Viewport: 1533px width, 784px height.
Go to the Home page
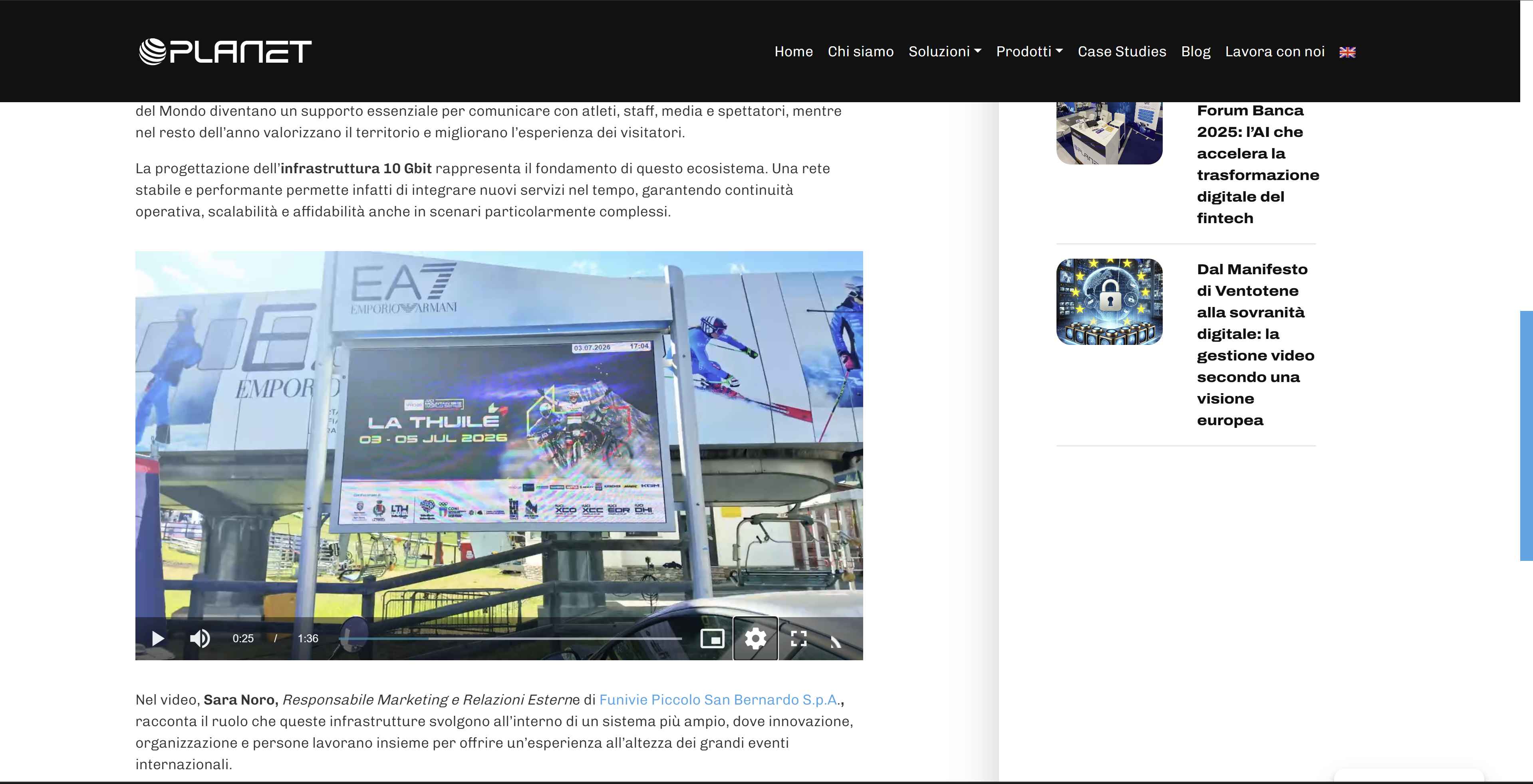point(793,52)
